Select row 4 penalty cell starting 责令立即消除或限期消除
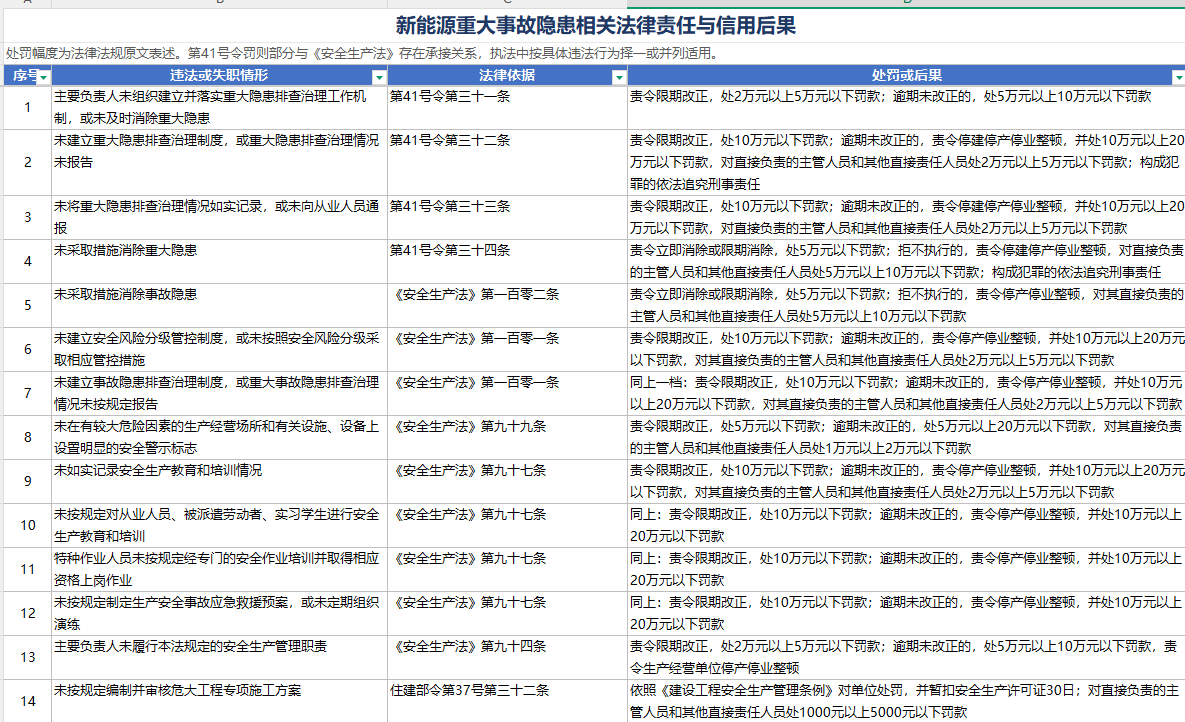This screenshot has width=1185, height=722. point(906,262)
